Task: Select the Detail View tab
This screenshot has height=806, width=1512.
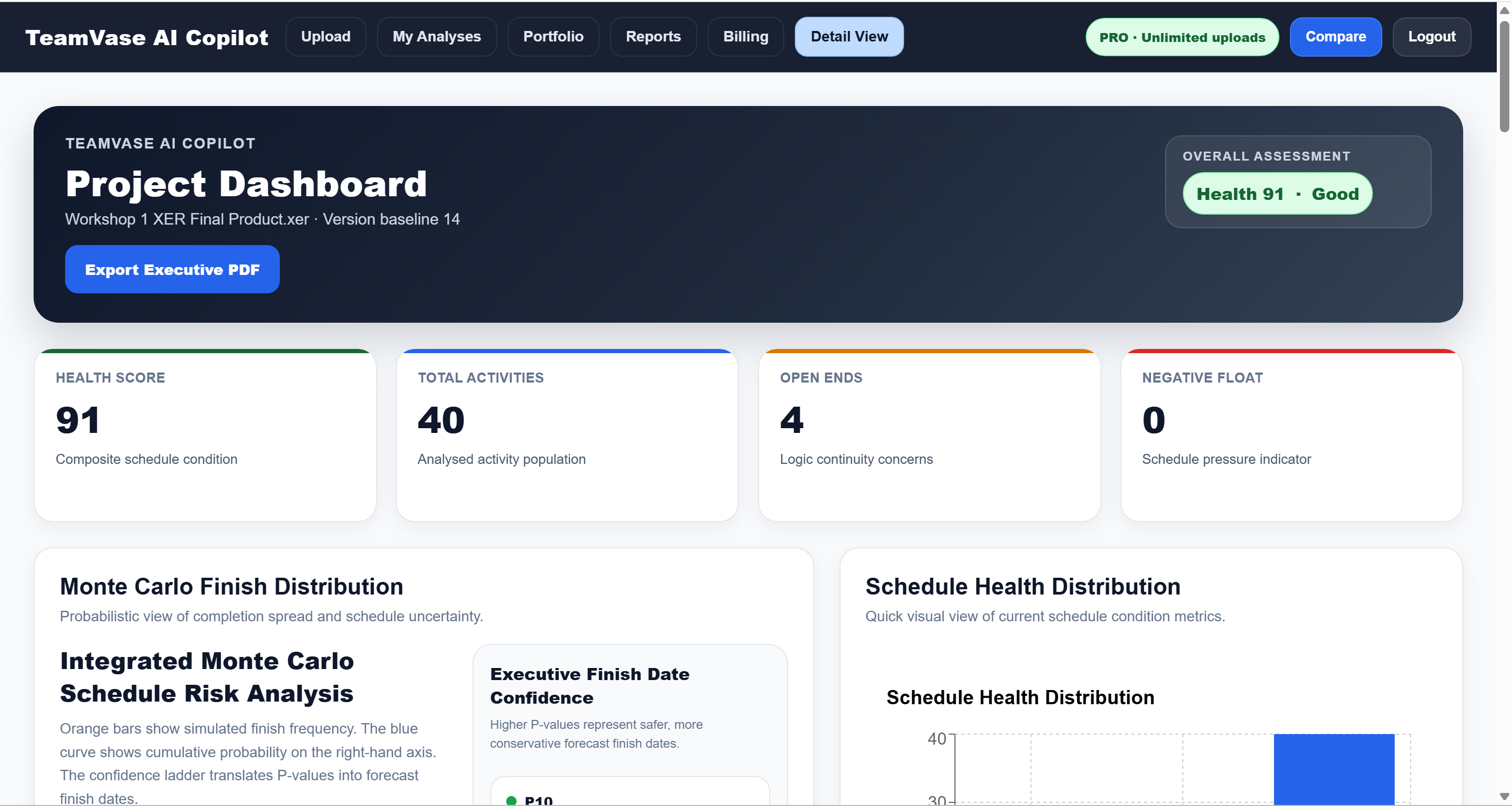Action: click(x=849, y=37)
